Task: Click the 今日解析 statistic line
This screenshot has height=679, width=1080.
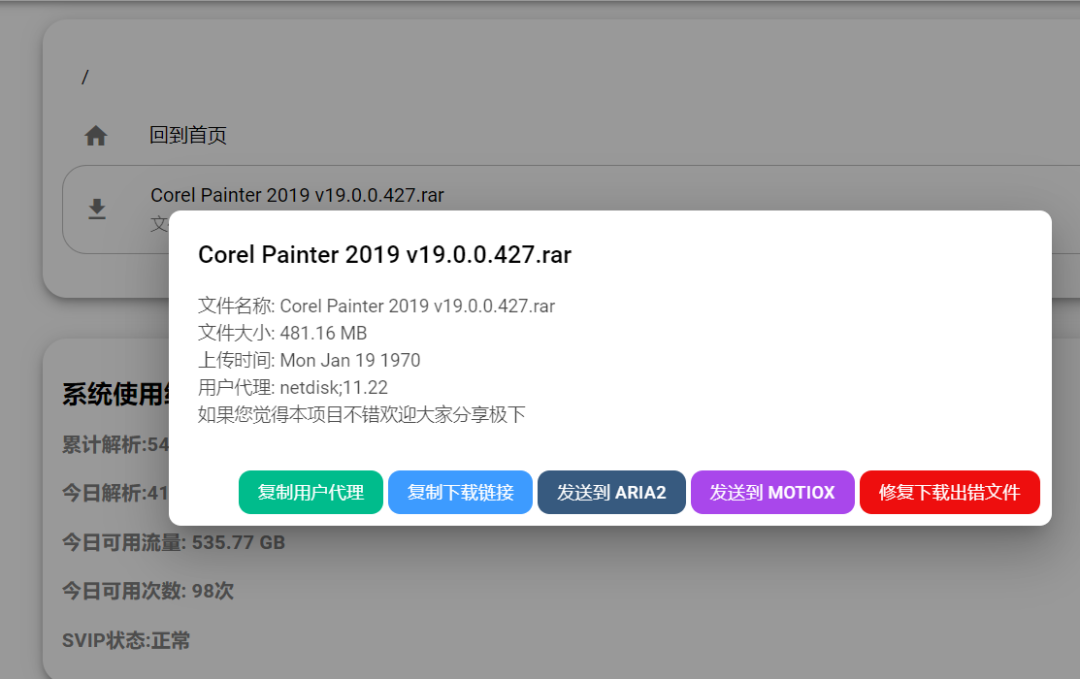Action: 115,493
